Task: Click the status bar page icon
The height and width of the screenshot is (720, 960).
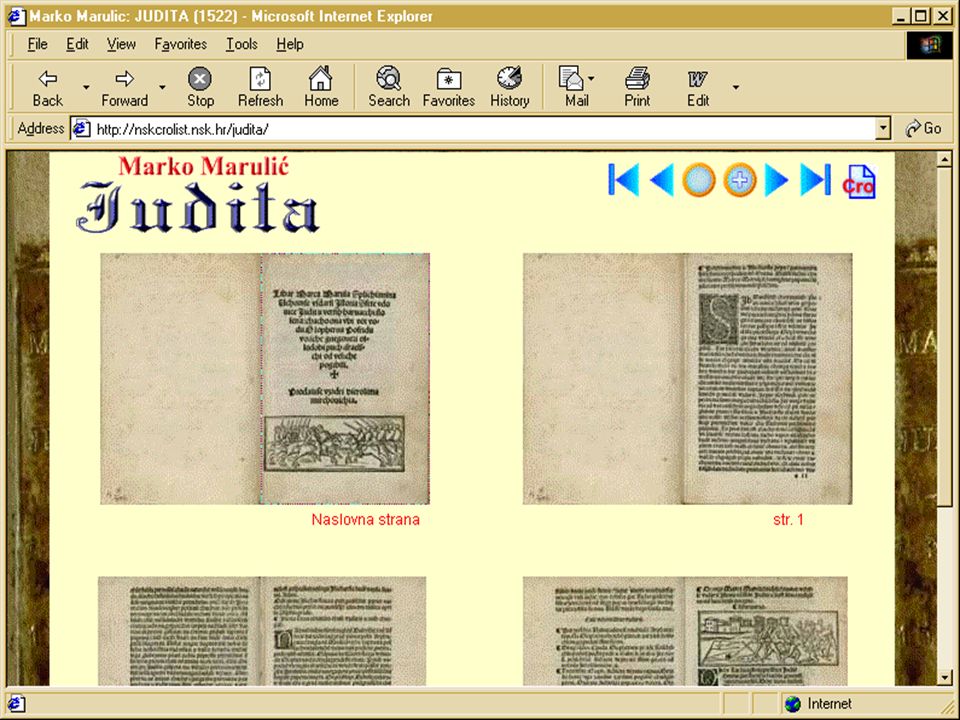Action: coord(16,703)
